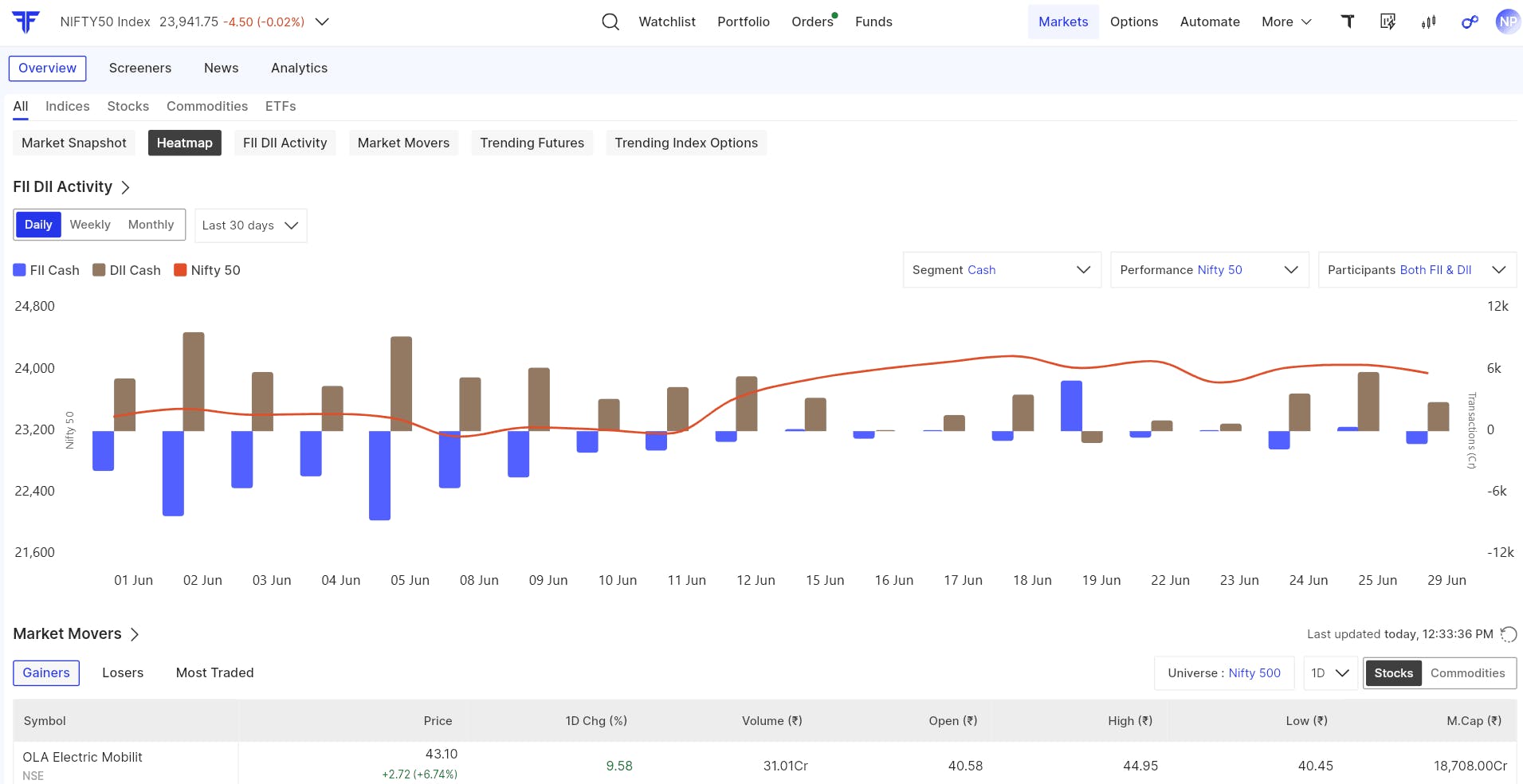Click the bold T icon in header
Viewport: 1523px width, 784px height.
point(1348,22)
